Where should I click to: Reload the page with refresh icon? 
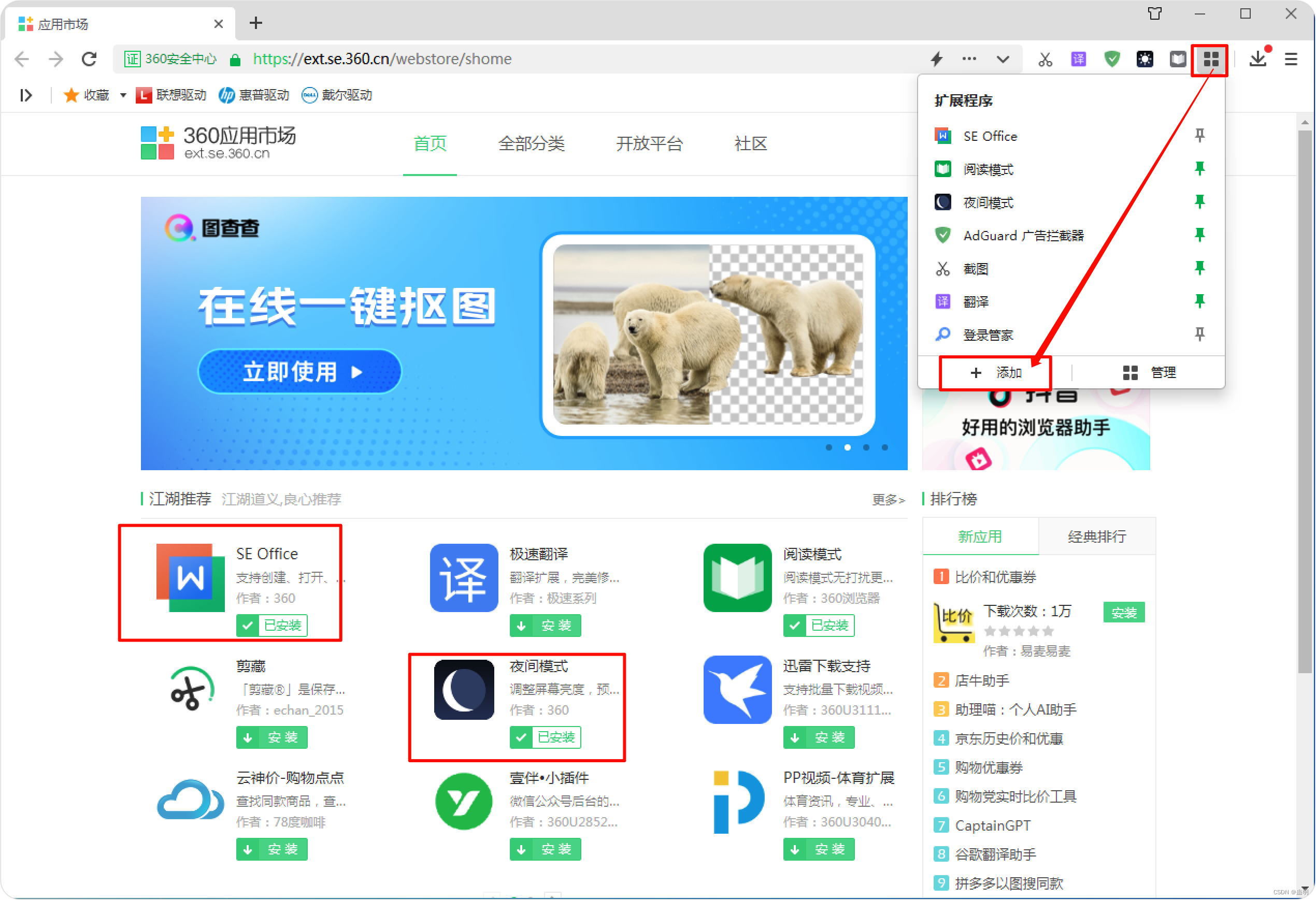point(89,60)
